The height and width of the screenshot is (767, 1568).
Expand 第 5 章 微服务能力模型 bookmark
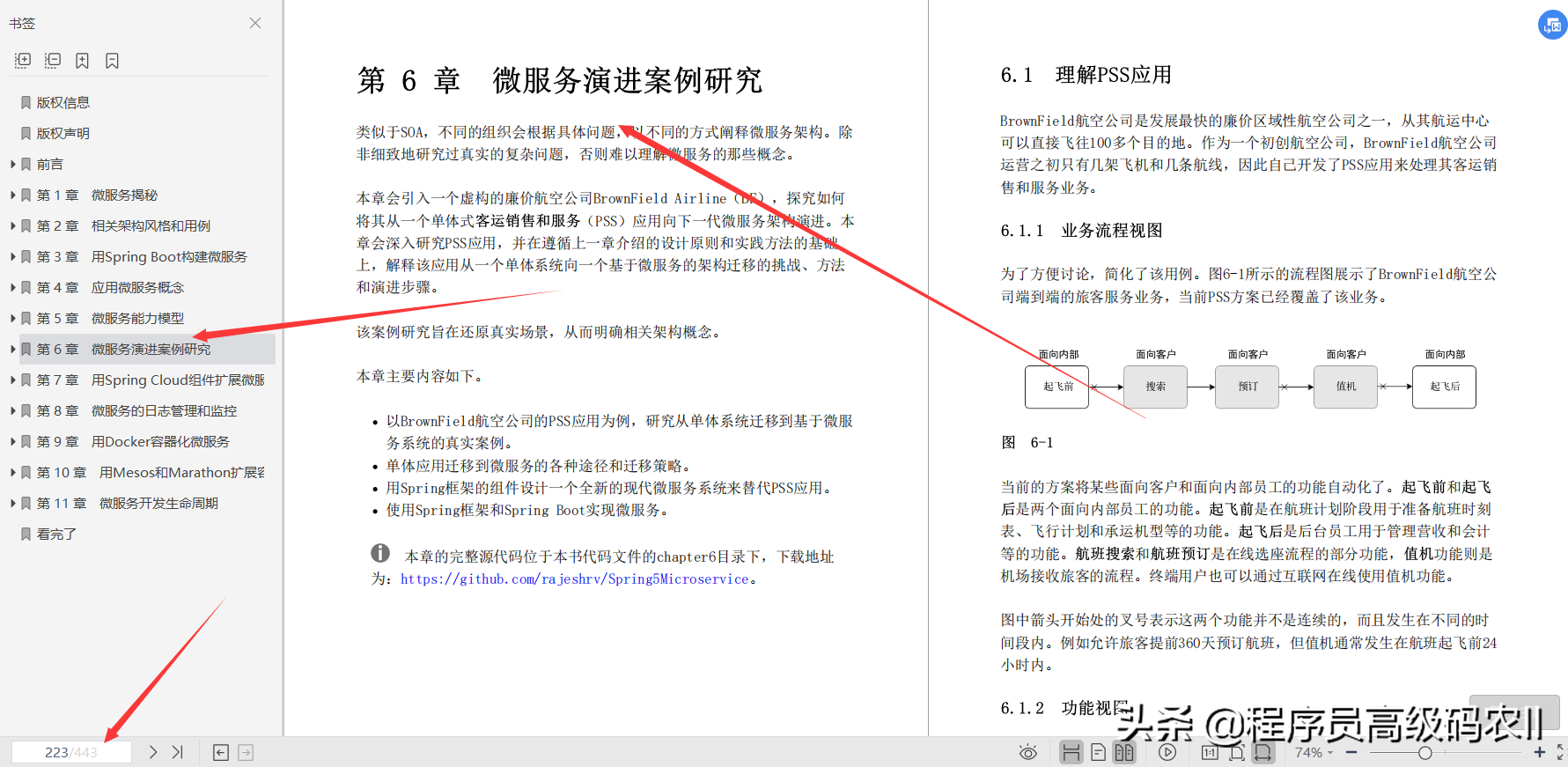pos(13,318)
